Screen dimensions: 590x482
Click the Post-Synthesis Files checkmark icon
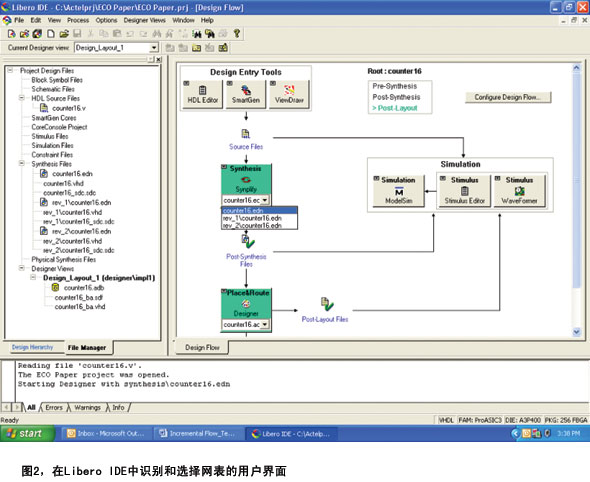tap(248, 242)
